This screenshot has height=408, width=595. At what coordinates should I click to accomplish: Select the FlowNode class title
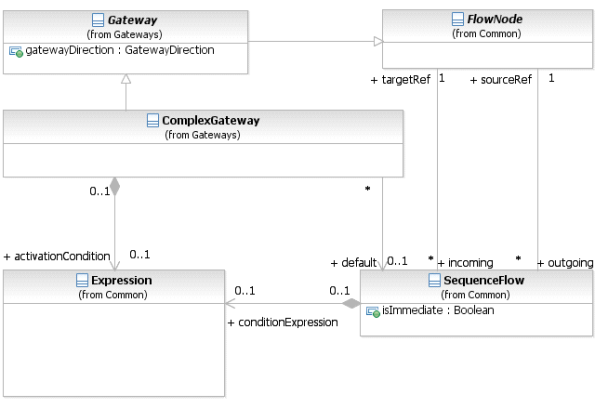pos(494,19)
